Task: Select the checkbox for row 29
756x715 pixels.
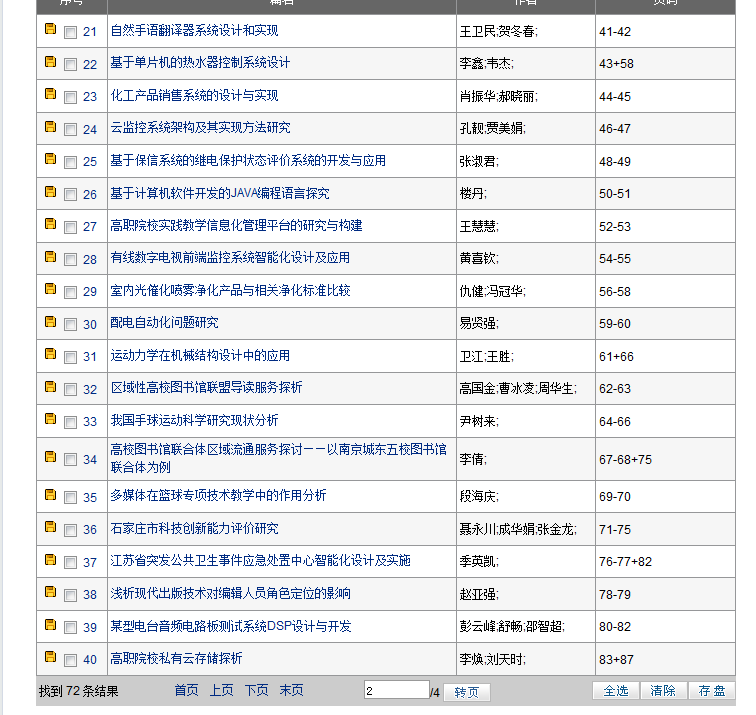Action: tap(70, 292)
